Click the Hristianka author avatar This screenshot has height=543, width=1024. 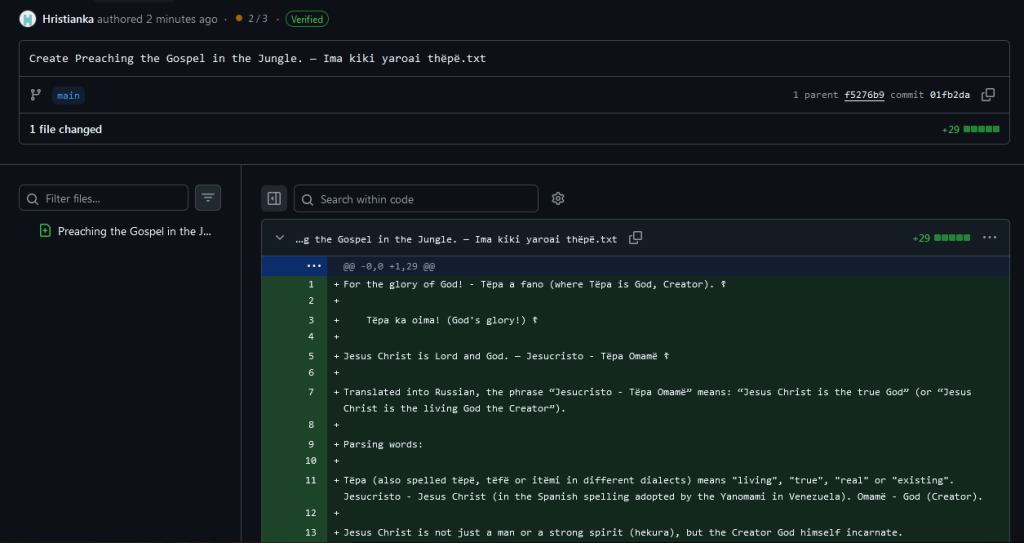pos(27,19)
